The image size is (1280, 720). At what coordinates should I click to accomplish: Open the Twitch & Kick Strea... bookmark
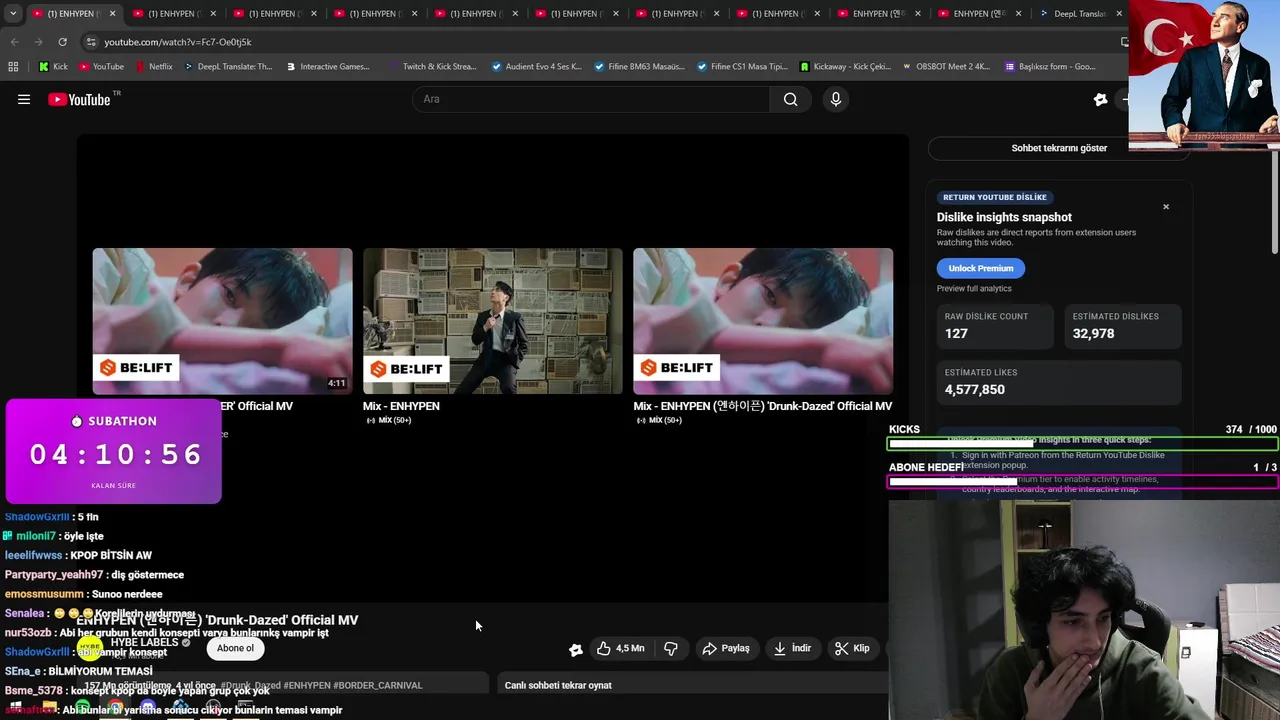(432, 67)
